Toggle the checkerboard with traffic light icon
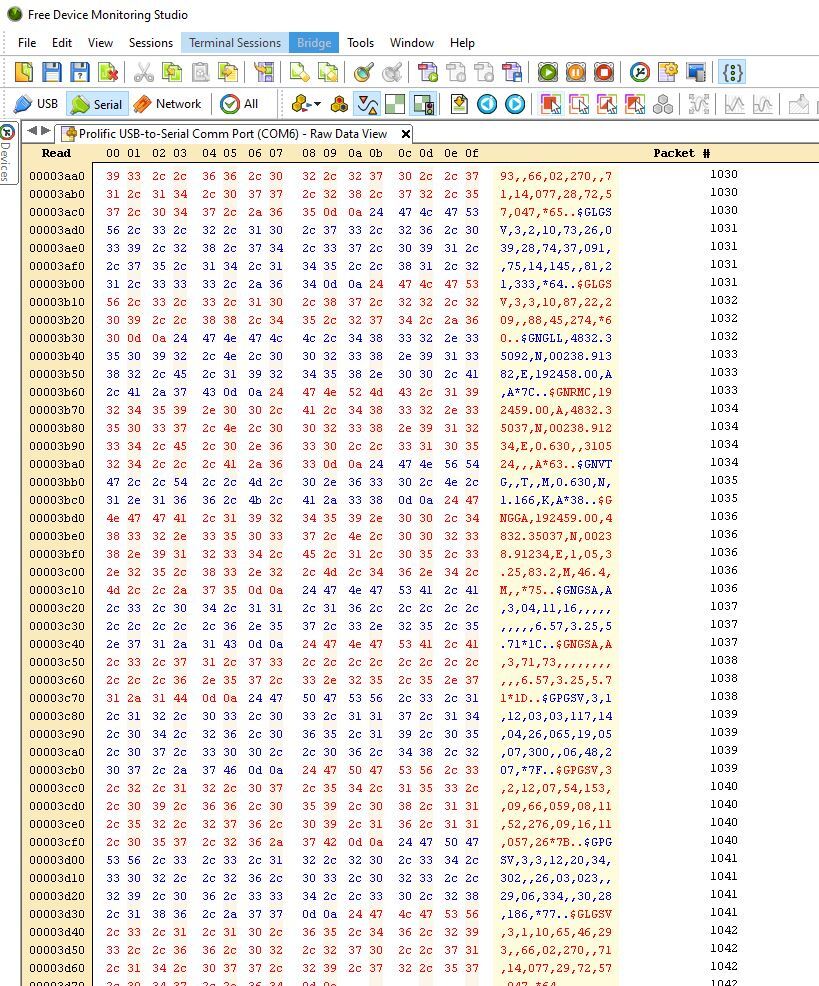Image resolution: width=819 pixels, height=986 pixels. pos(423,104)
